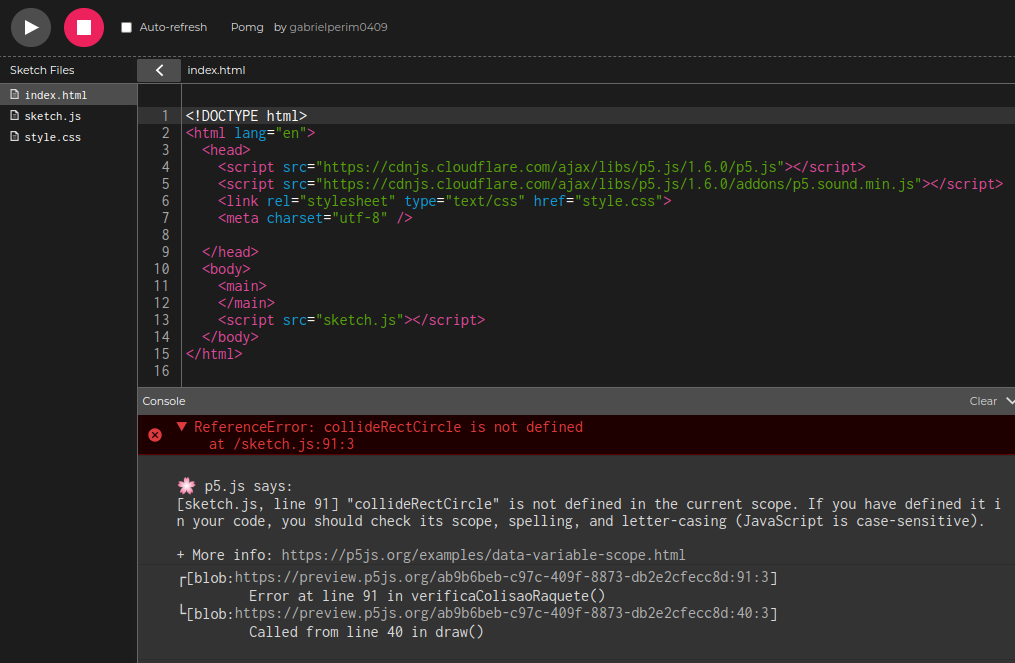Open the blob link ending in 40:3
The height and width of the screenshot is (663, 1015).
[x=502, y=613]
